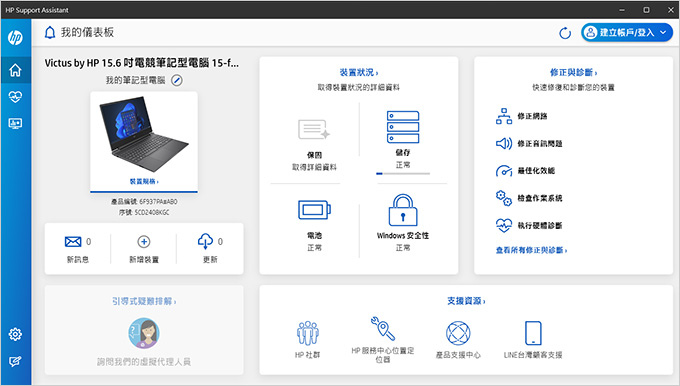Click the 修正網路 label
This screenshot has height=386, width=680.
pos(532,116)
